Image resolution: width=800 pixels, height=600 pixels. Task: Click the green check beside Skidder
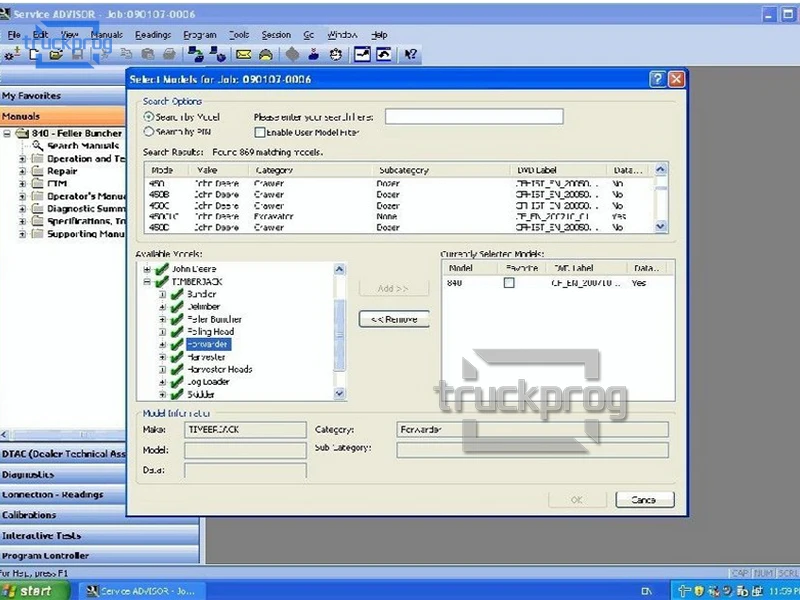(x=177, y=394)
